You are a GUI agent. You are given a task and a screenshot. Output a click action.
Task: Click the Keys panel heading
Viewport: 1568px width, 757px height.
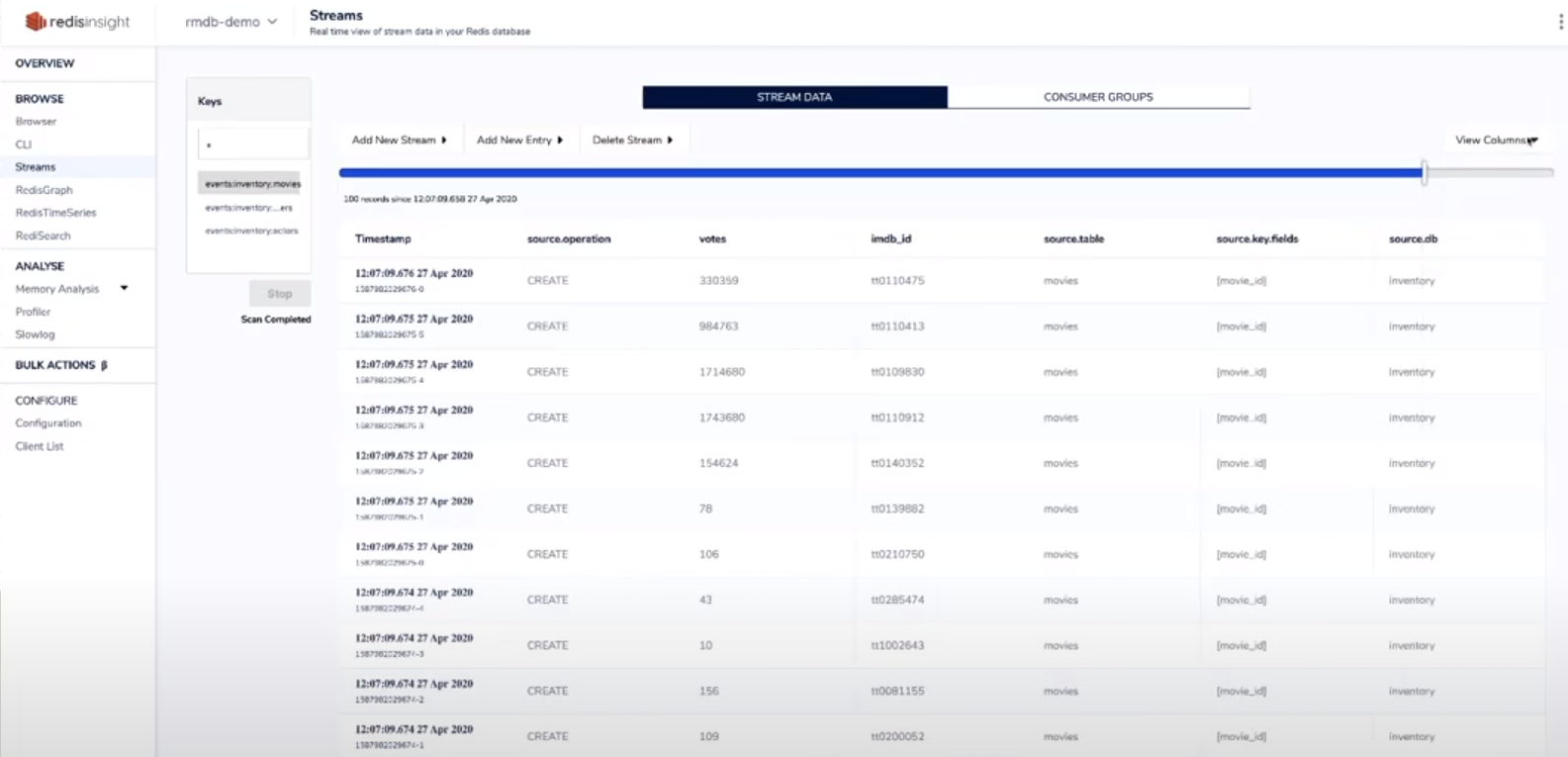(x=210, y=101)
